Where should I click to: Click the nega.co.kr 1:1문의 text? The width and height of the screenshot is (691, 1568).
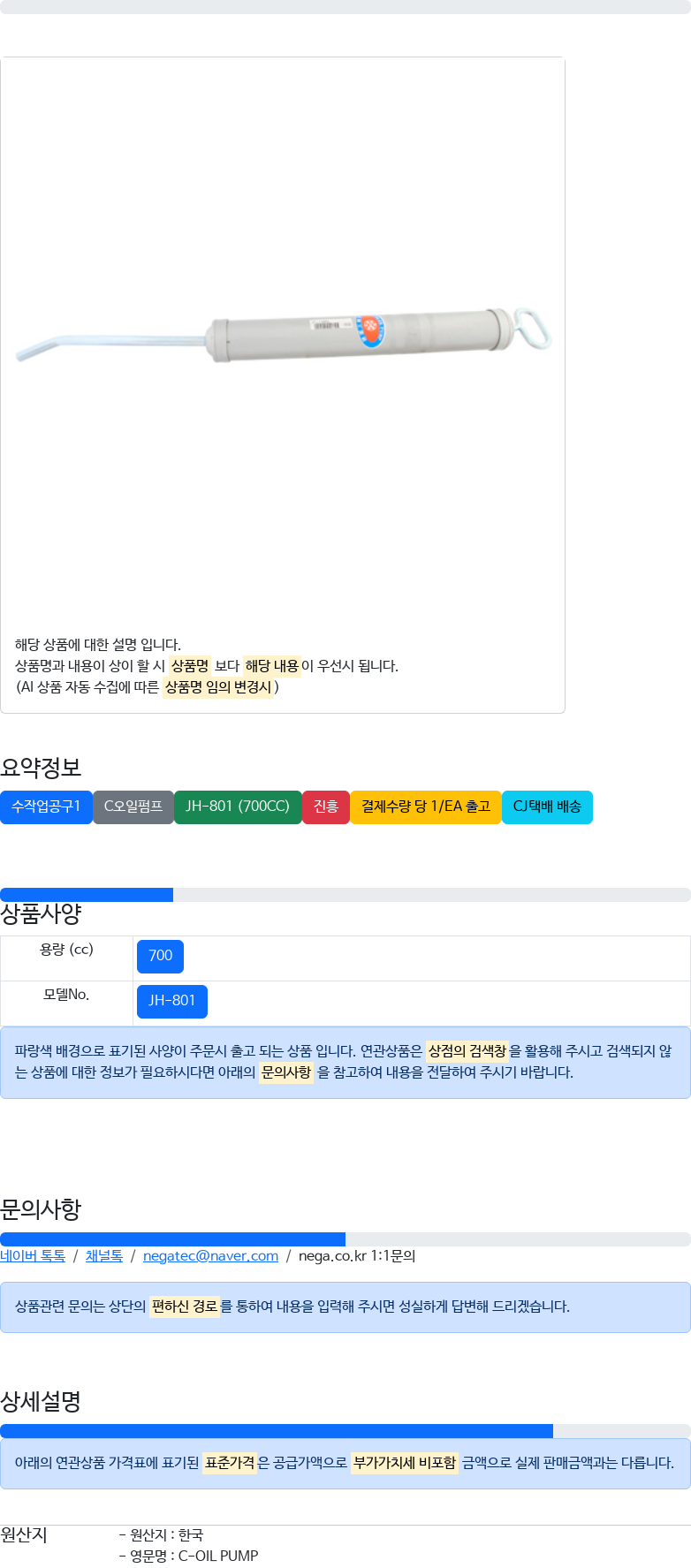(x=357, y=1256)
